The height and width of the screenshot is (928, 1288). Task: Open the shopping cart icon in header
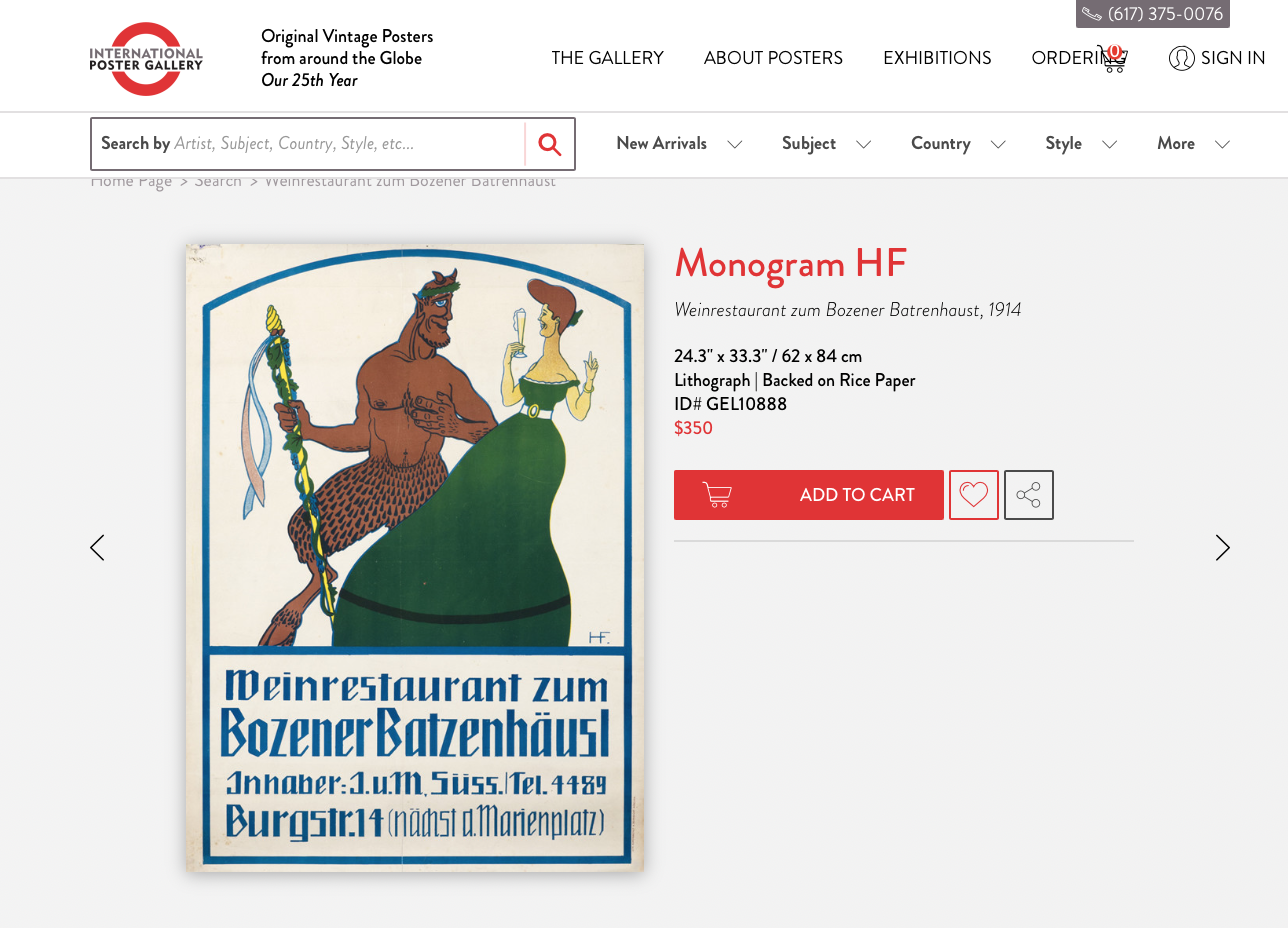[x=1113, y=59]
